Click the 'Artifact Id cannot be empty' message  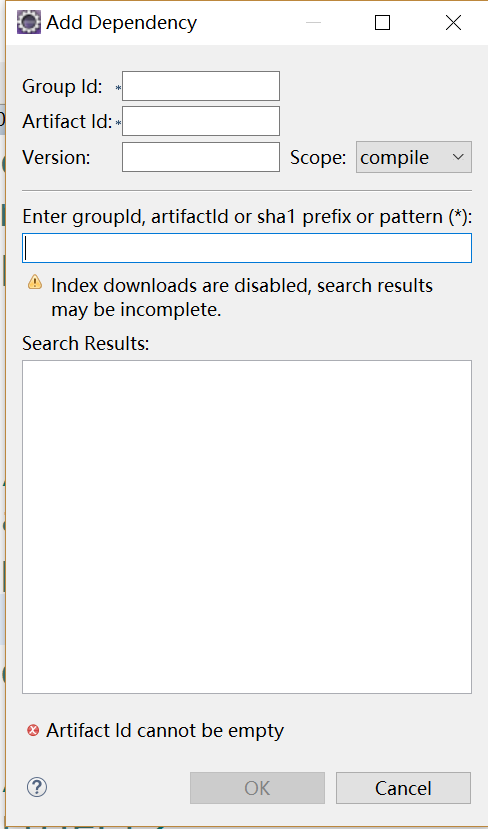[165, 731]
